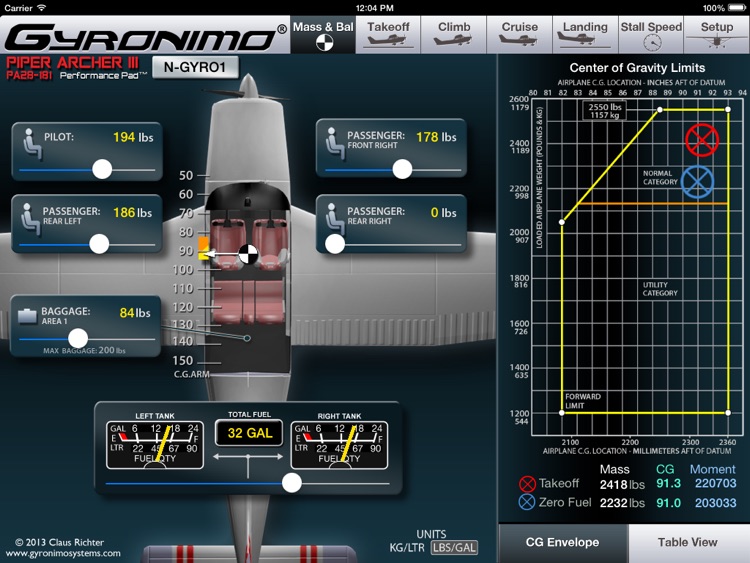
Task: Click the orange CG arm indicator on scale
Action: pyautogui.click(x=204, y=243)
